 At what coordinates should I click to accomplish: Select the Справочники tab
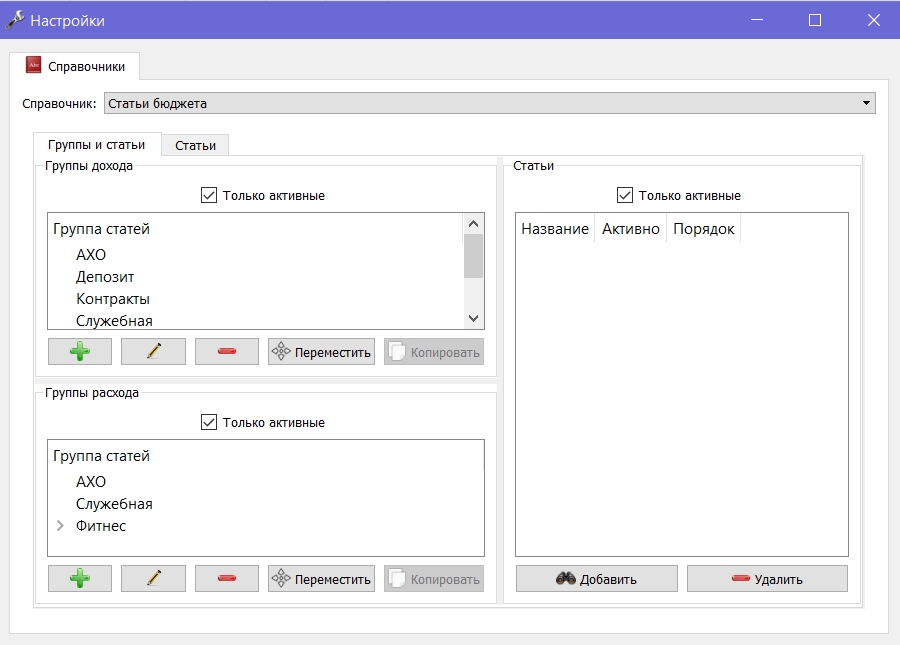coord(75,66)
